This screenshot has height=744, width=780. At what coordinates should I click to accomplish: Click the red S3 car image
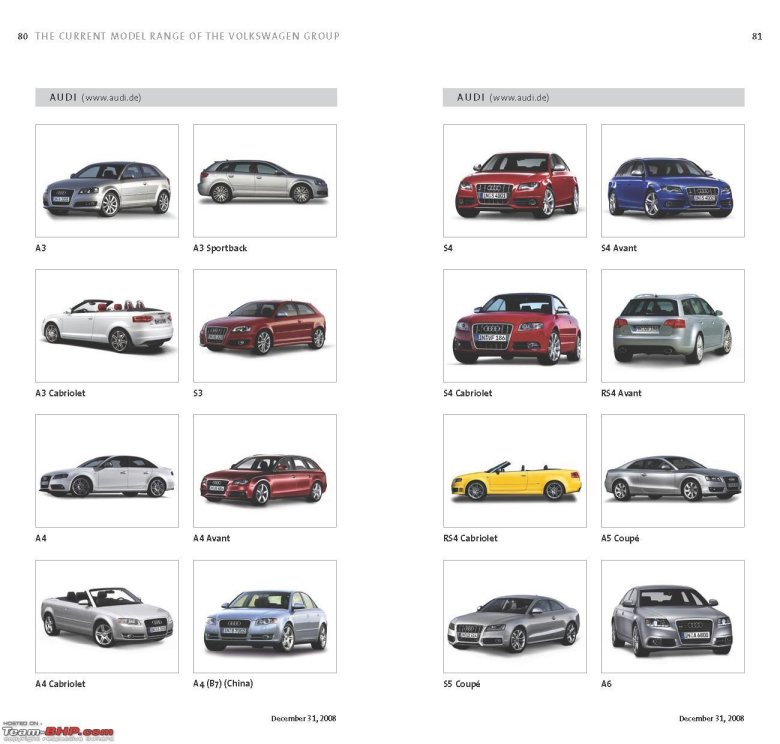point(264,326)
